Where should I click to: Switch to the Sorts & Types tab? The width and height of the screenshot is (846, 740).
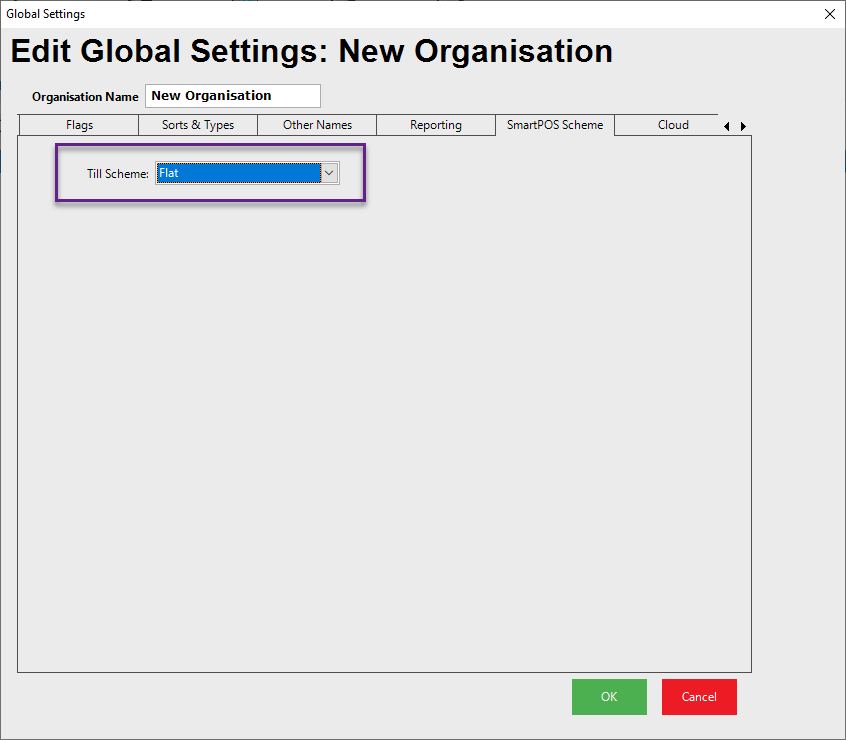tap(198, 125)
